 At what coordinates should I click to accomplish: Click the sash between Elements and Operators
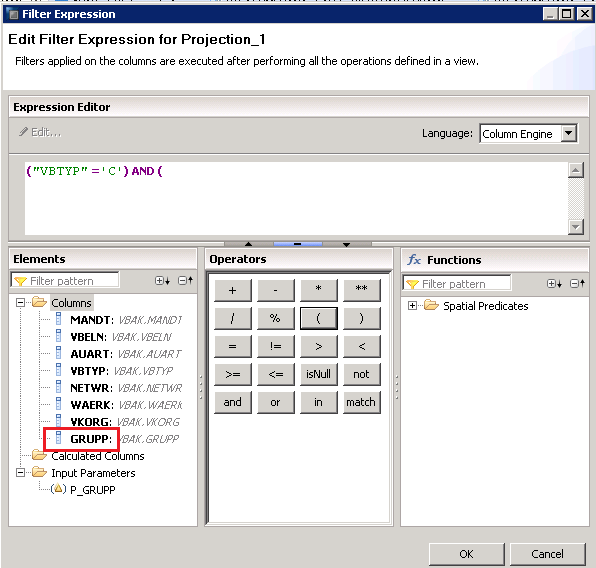tap(201, 387)
